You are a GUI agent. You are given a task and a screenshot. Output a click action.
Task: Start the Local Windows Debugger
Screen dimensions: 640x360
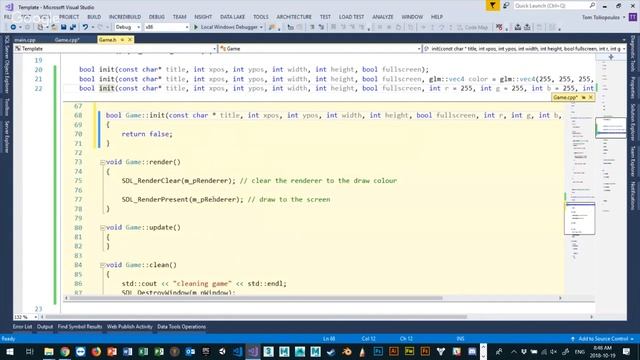click(x=228, y=27)
